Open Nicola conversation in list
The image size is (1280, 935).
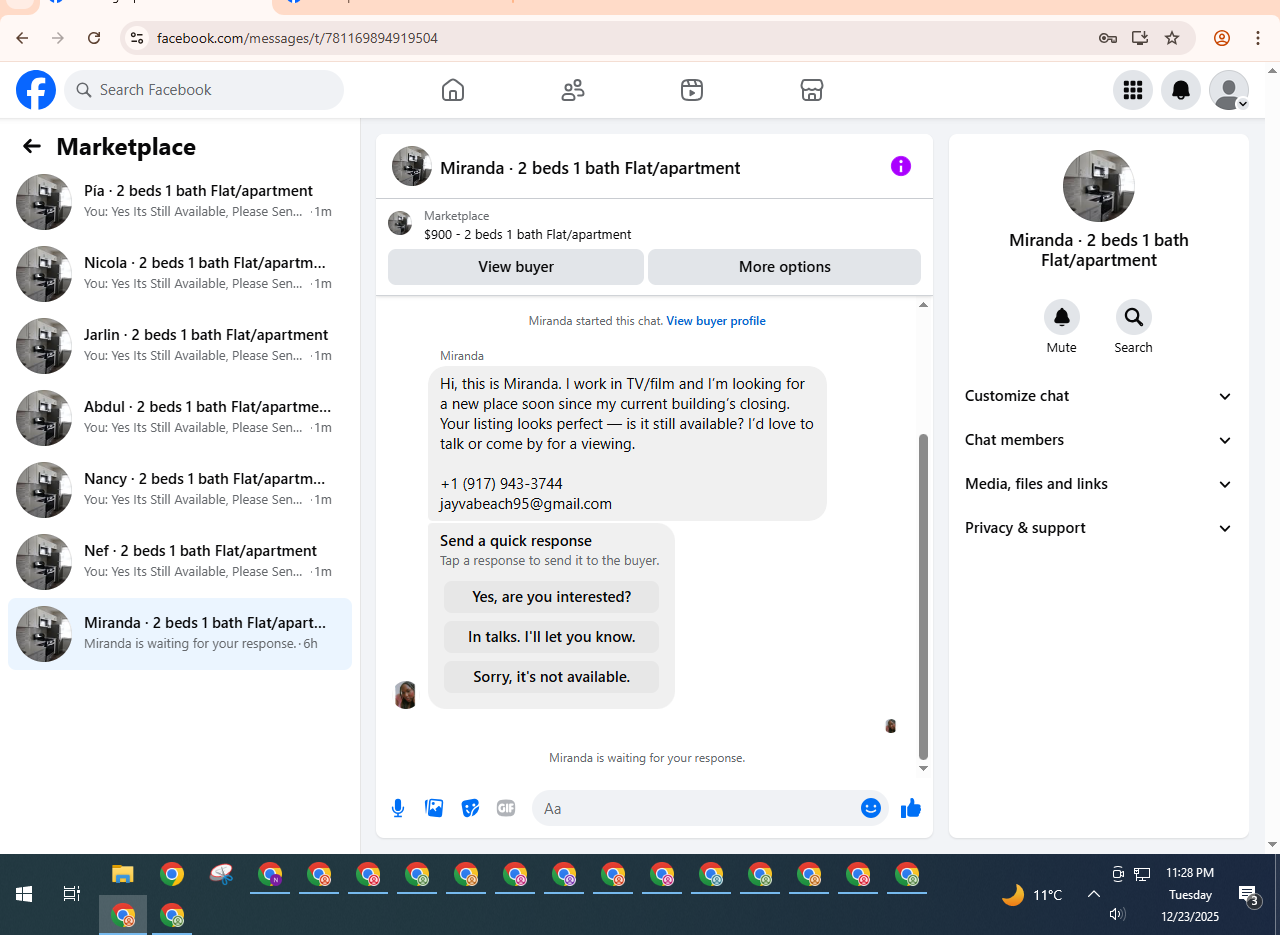180,274
